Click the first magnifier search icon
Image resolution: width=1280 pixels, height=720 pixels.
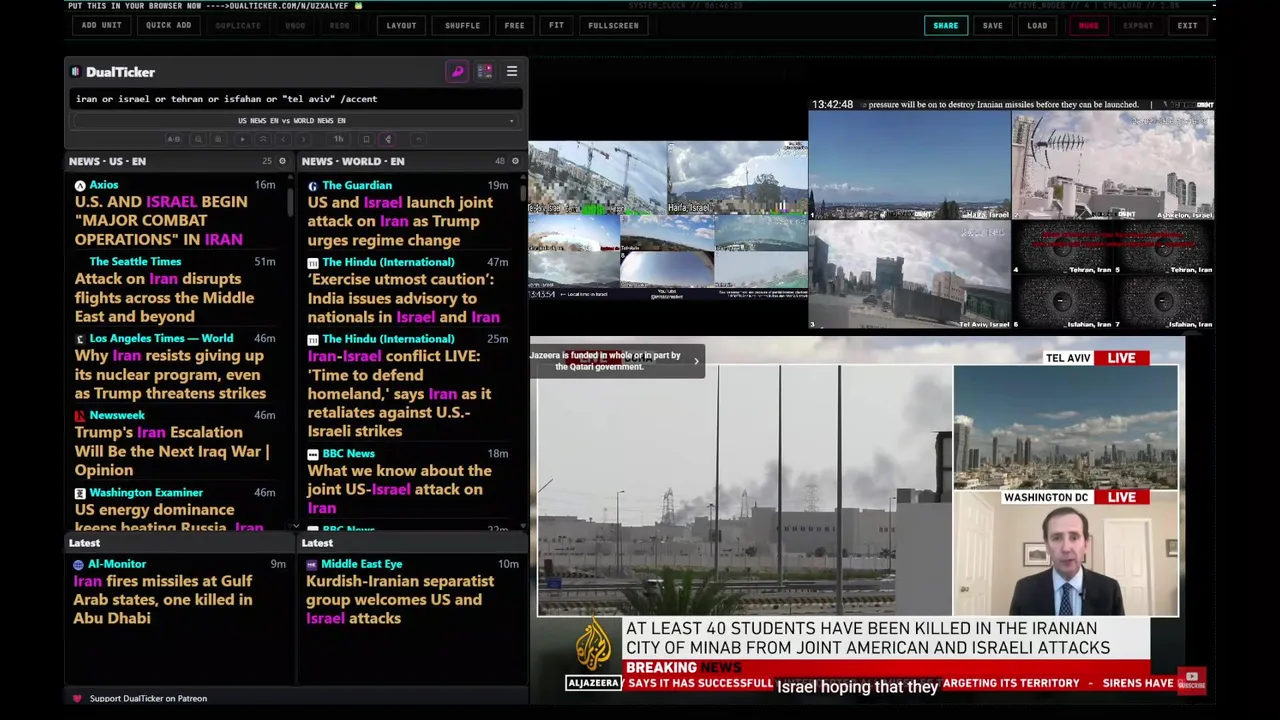coord(198,139)
